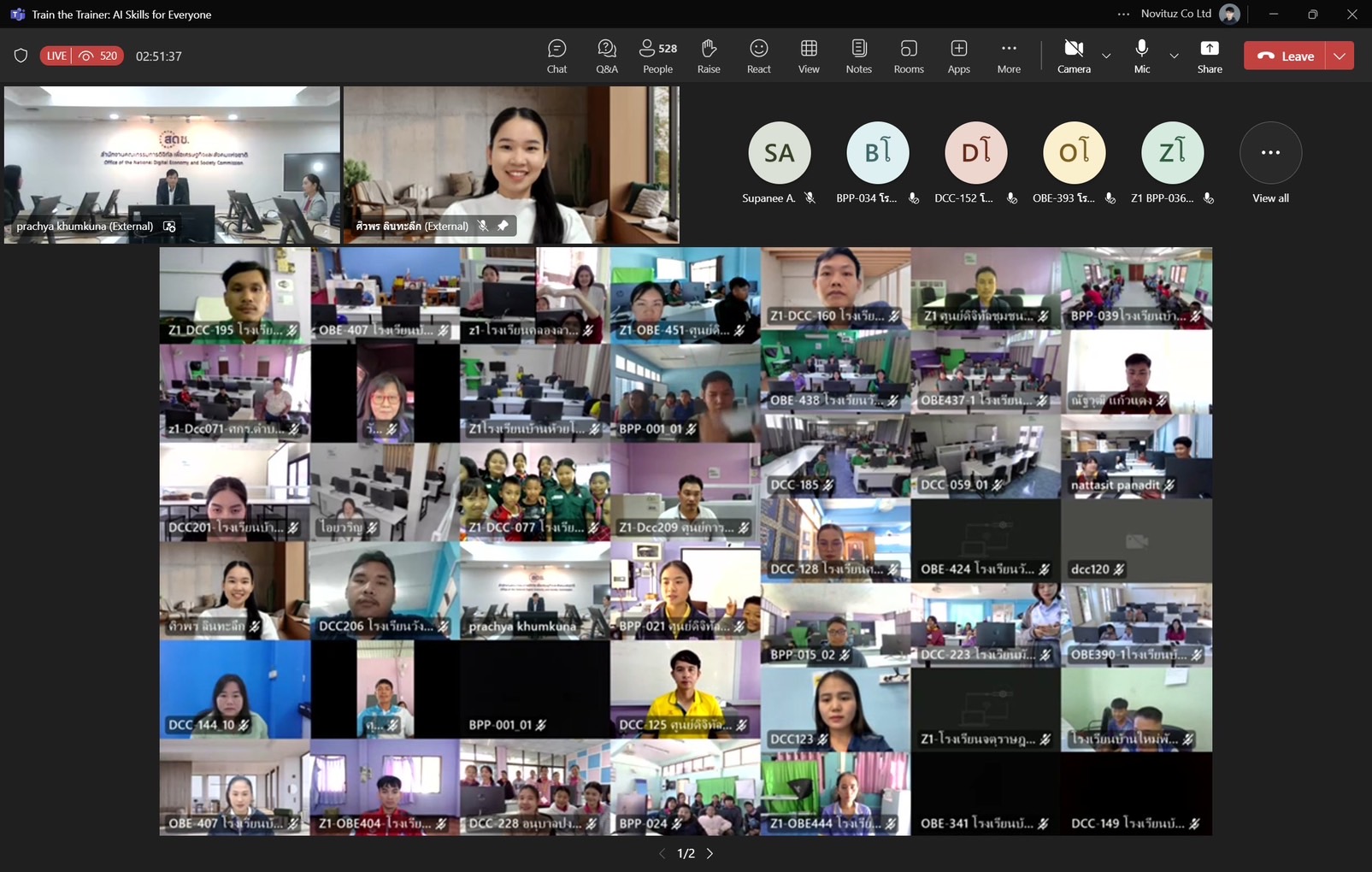The width and height of the screenshot is (1372, 872).
Task: Open the More actions menu
Action: [x=1009, y=56]
